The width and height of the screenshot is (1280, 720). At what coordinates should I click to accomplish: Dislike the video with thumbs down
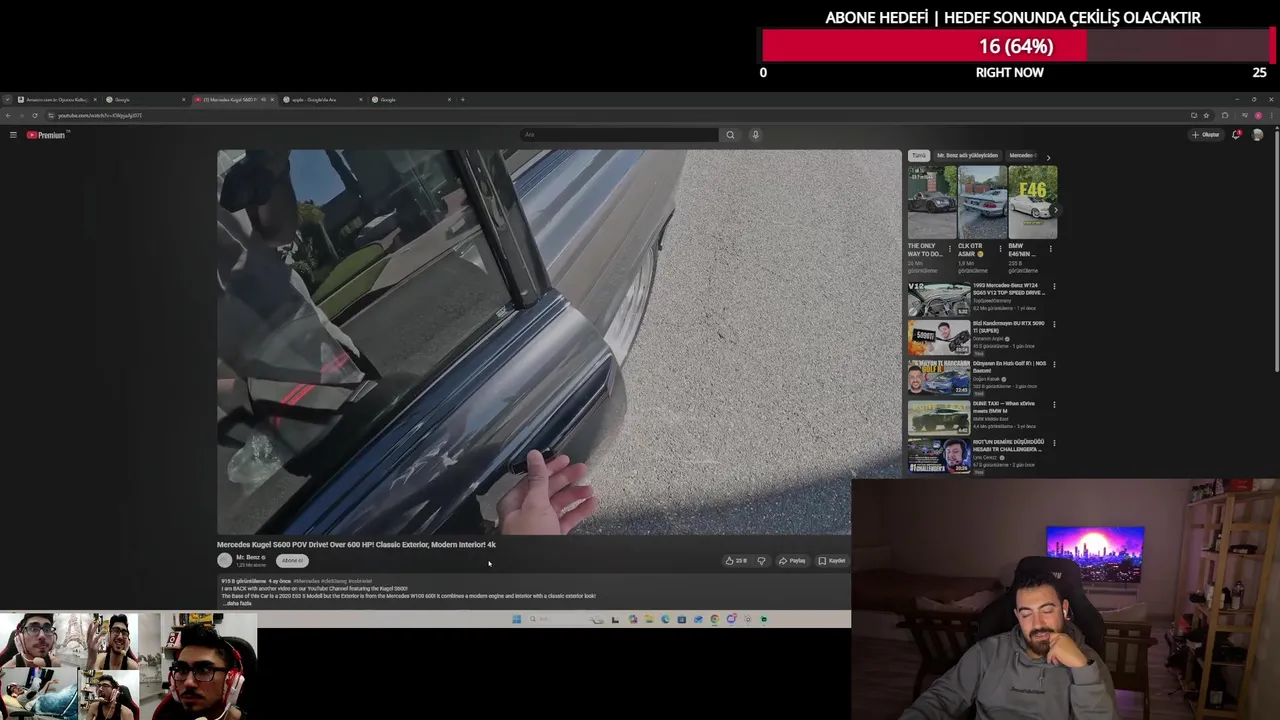(x=761, y=561)
